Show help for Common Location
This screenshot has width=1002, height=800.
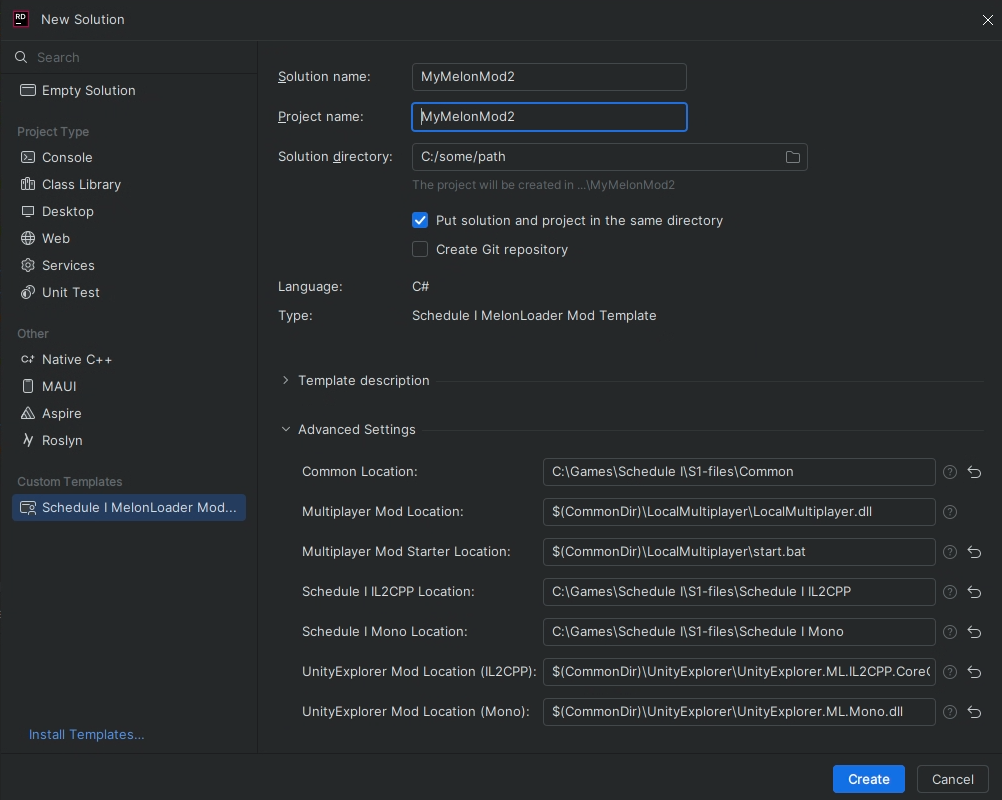[x=950, y=472]
